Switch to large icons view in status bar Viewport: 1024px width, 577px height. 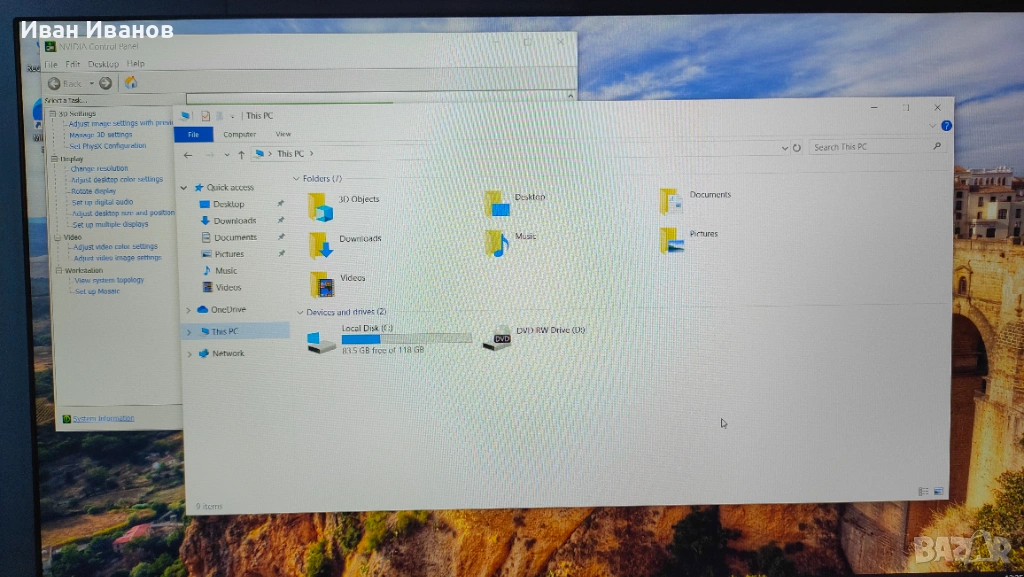938,491
